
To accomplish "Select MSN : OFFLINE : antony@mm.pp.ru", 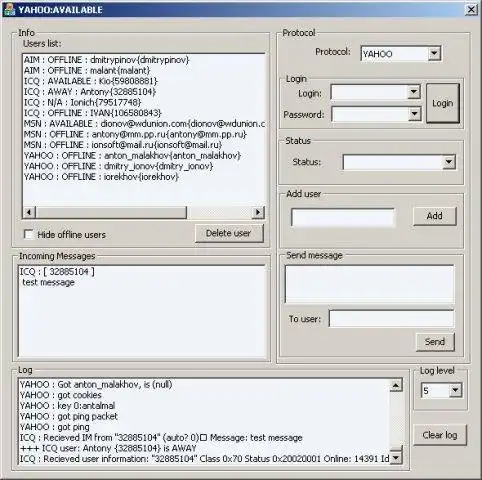I will pos(135,134).
